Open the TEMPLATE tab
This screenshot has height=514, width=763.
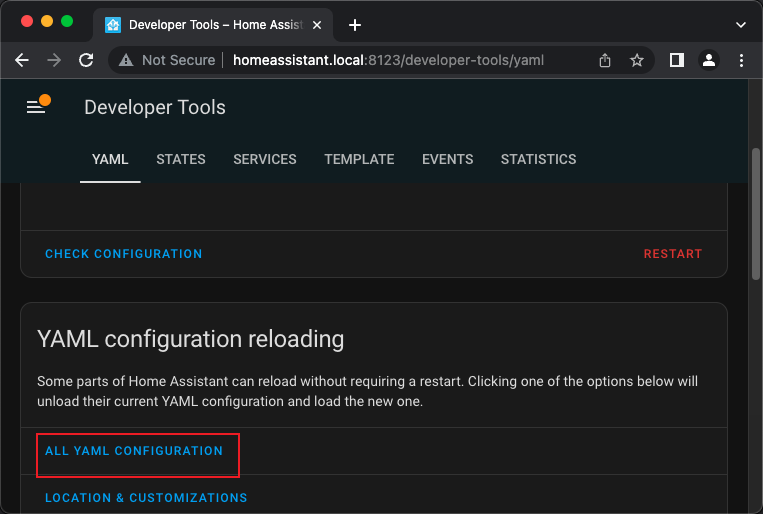pyautogui.click(x=359, y=160)
